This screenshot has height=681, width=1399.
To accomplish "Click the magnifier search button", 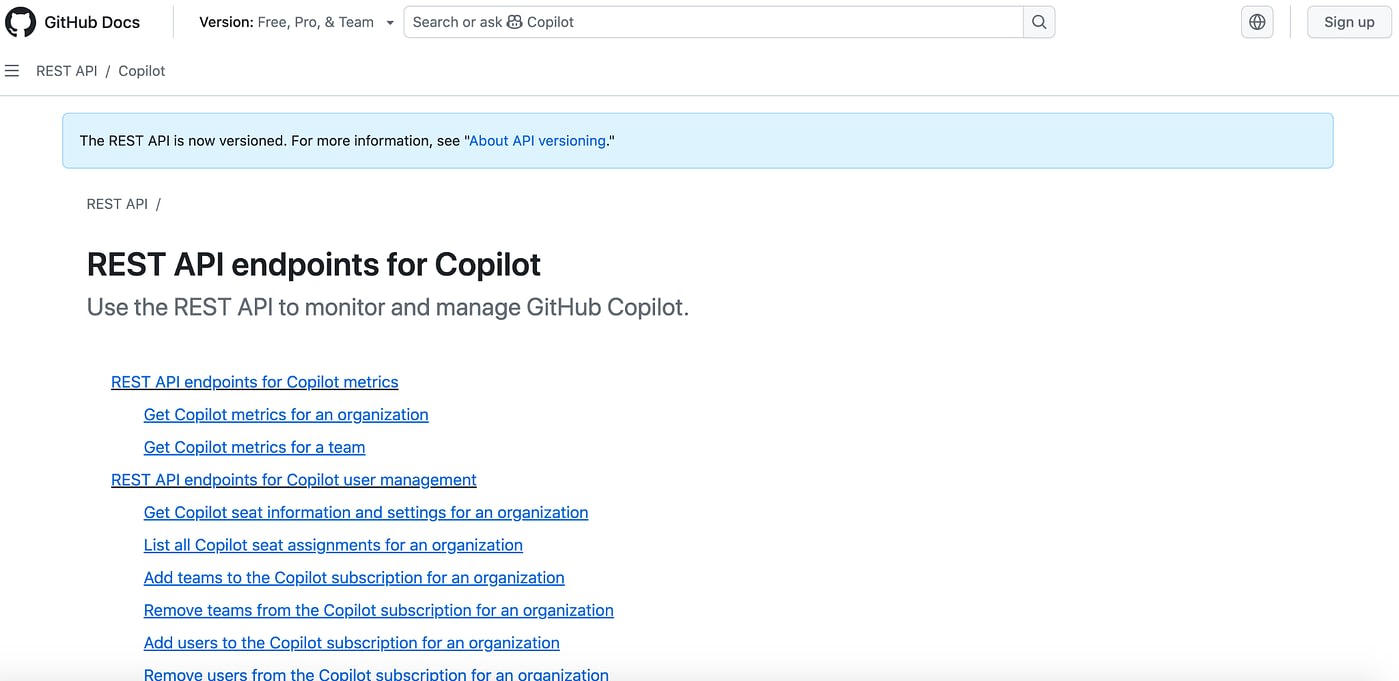I will pos(1039,22).
